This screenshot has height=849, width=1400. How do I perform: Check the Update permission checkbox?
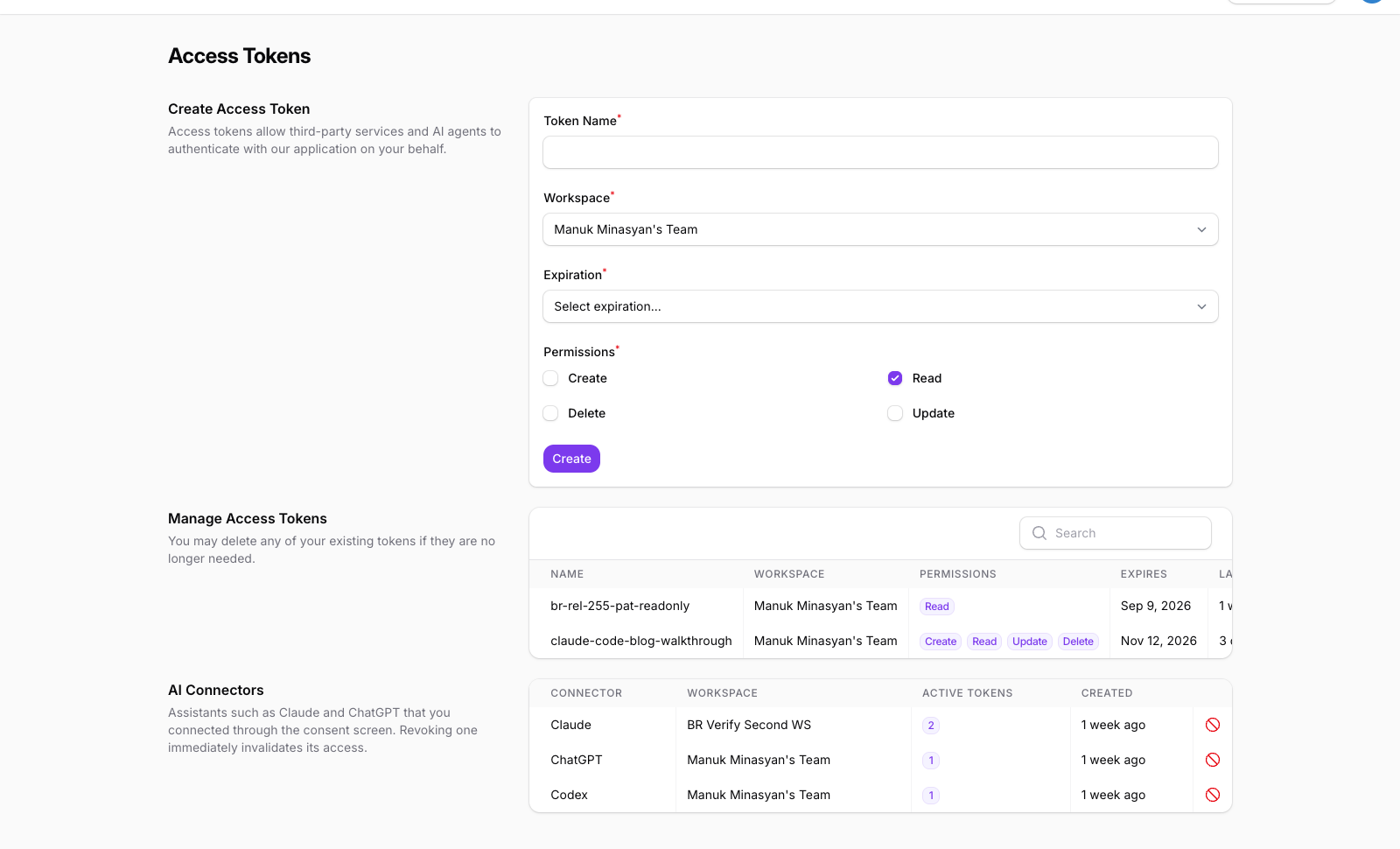[895, 413]
